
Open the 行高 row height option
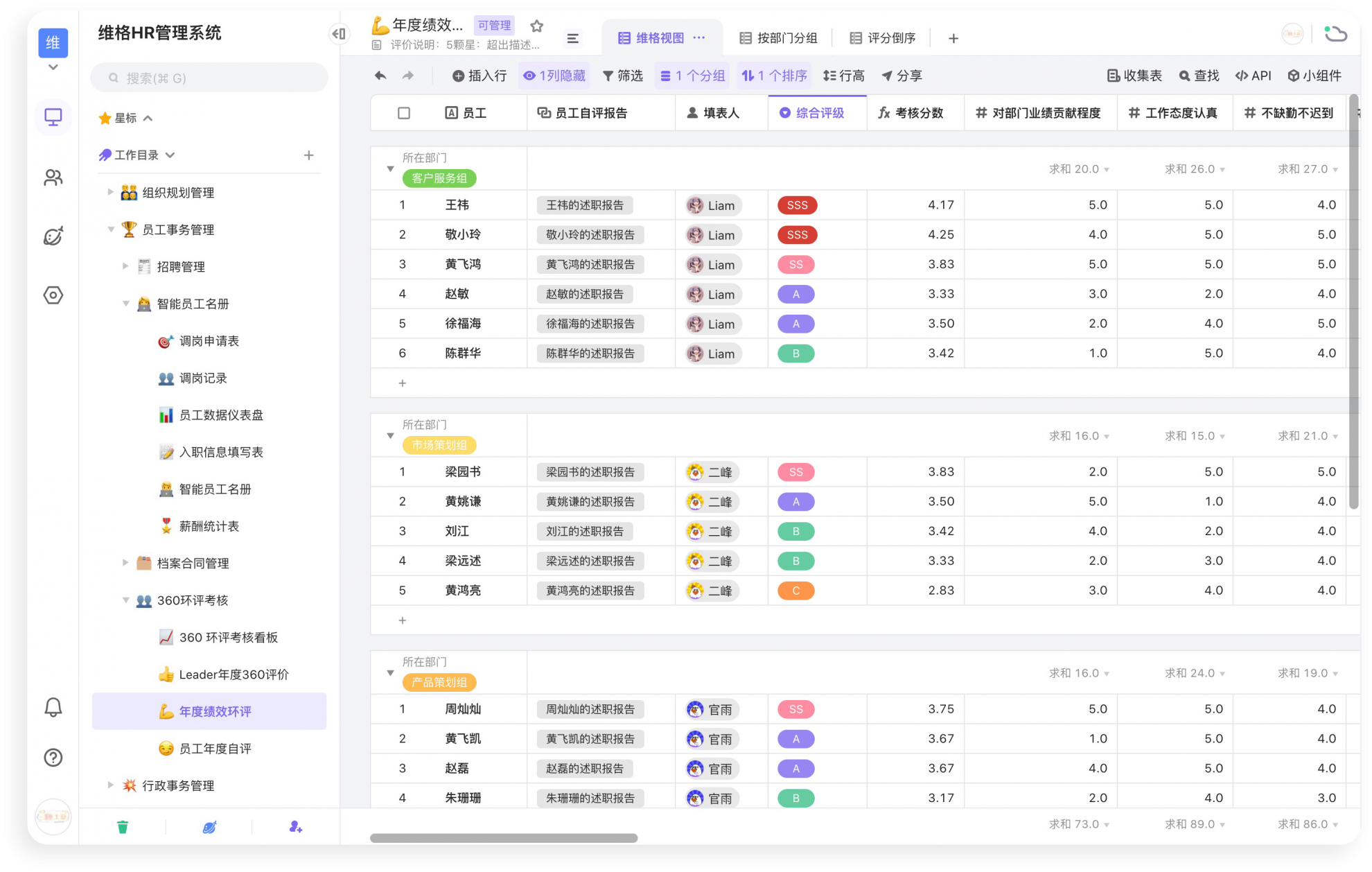[x=843, y=76]
